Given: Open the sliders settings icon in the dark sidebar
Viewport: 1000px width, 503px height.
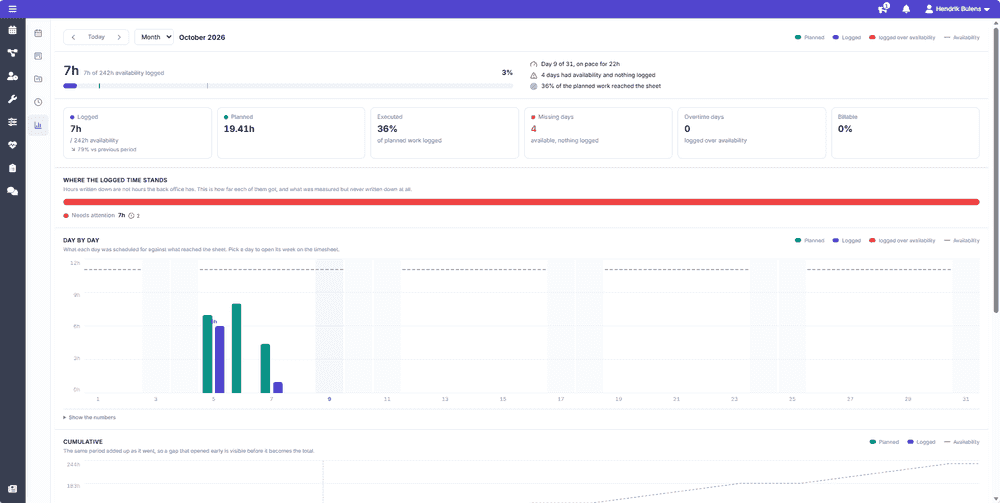Looking at the screenshot, I should point(12,122).
